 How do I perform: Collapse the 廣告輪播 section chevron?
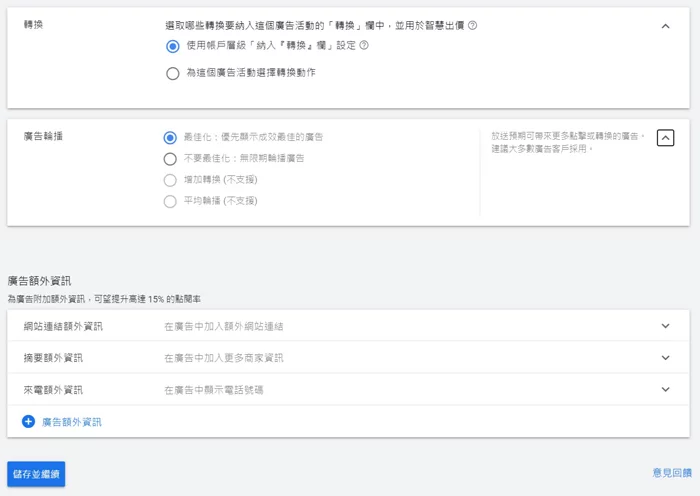click(x=665, y=138)
